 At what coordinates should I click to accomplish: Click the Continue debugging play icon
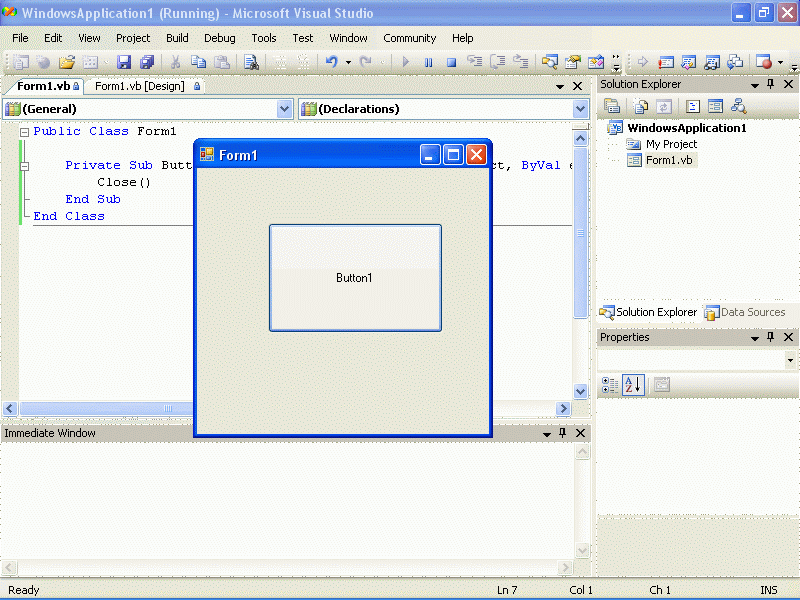tap(406, 62)
